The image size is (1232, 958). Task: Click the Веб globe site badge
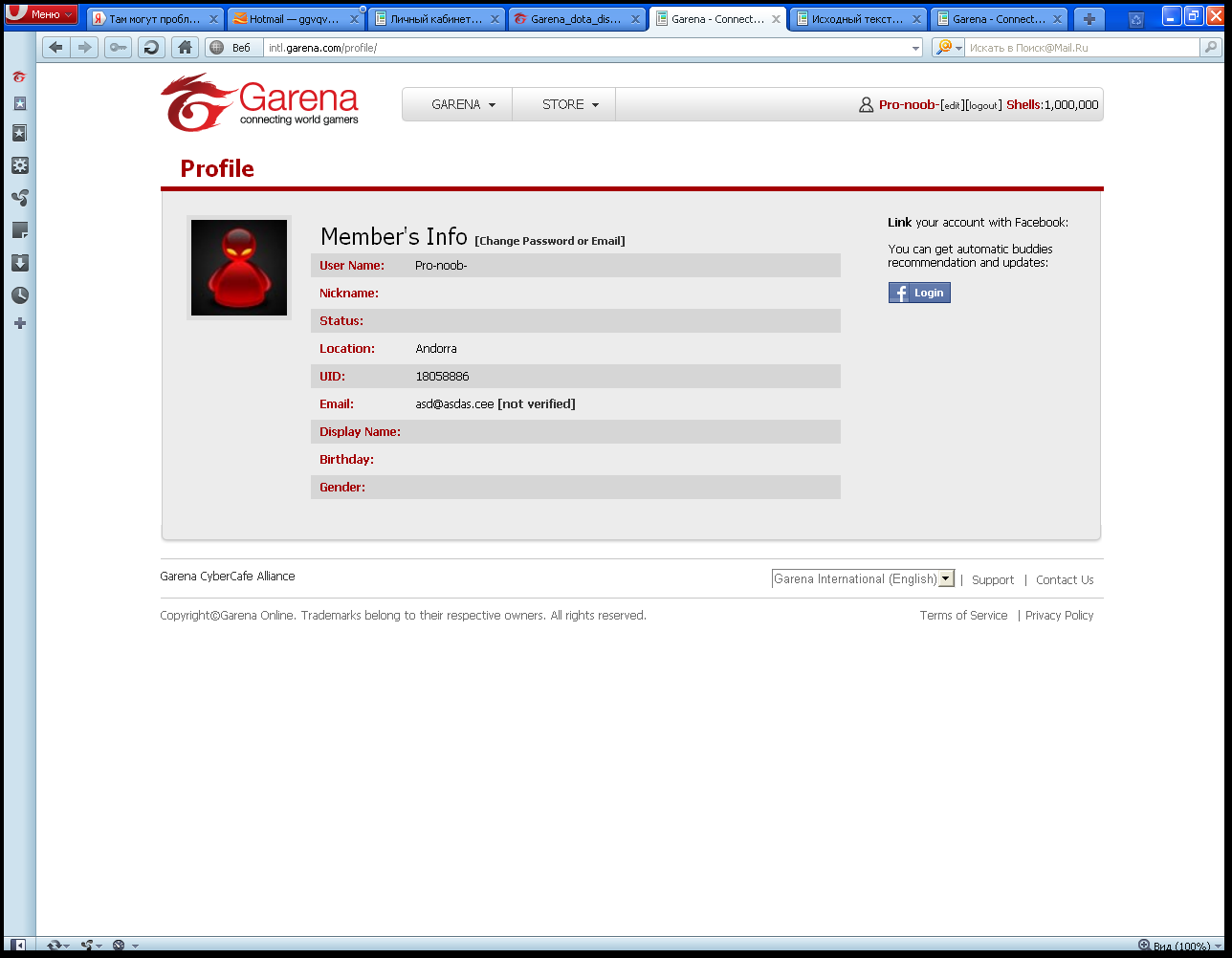[x=232, y=48]
